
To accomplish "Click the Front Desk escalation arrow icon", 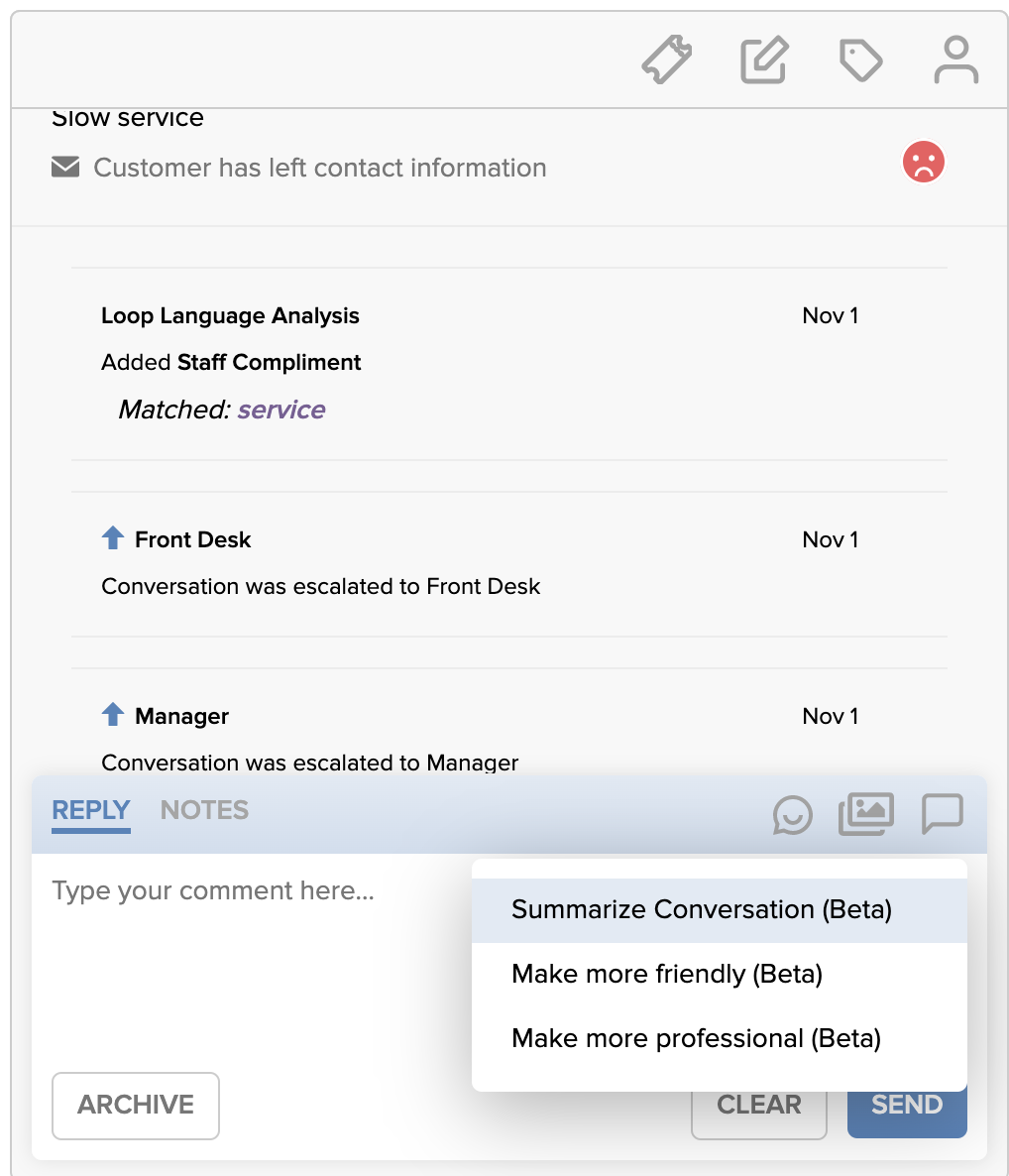I will click(112, 537).
